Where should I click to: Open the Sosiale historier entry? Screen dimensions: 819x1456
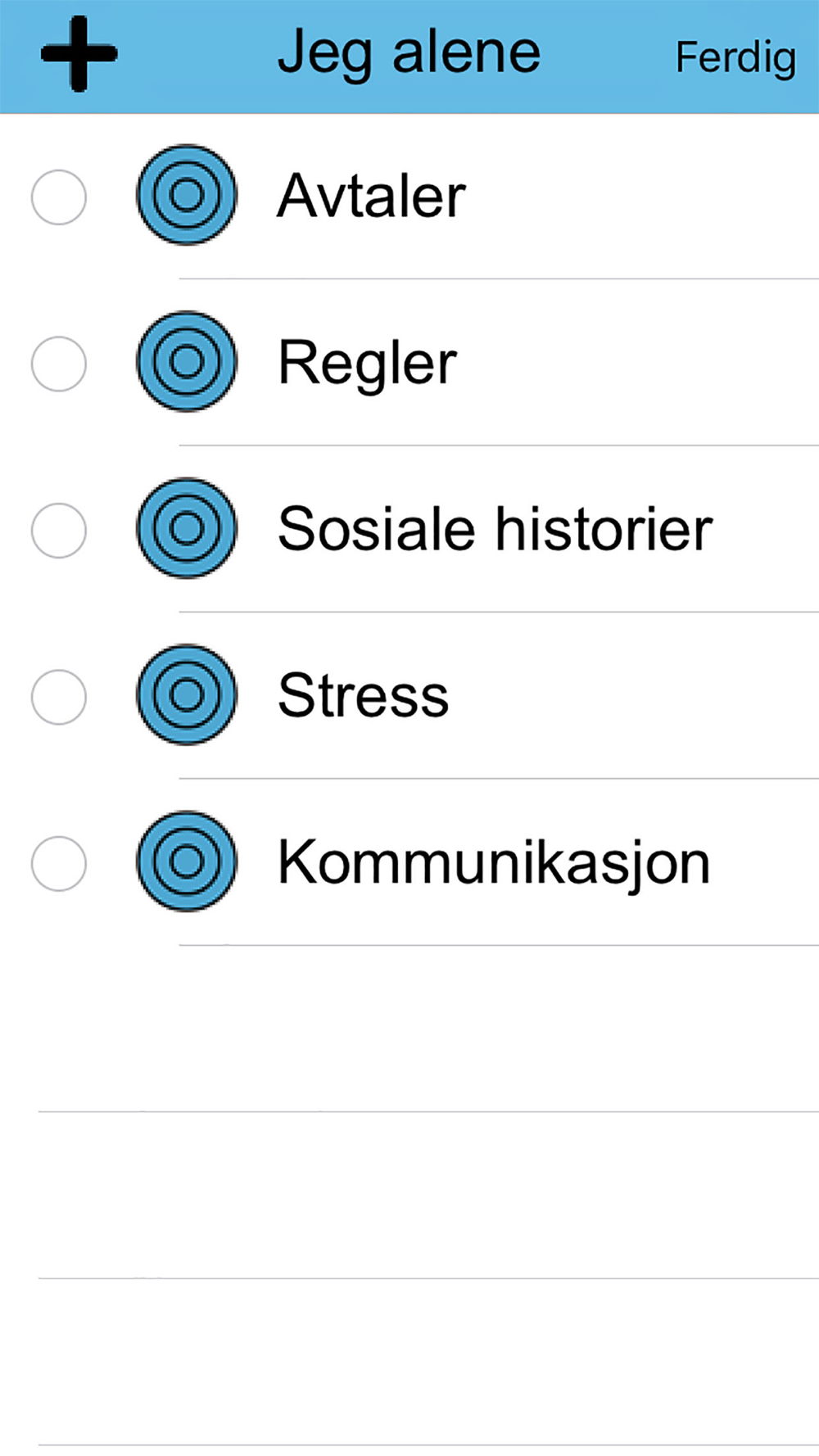click(409, 529)
